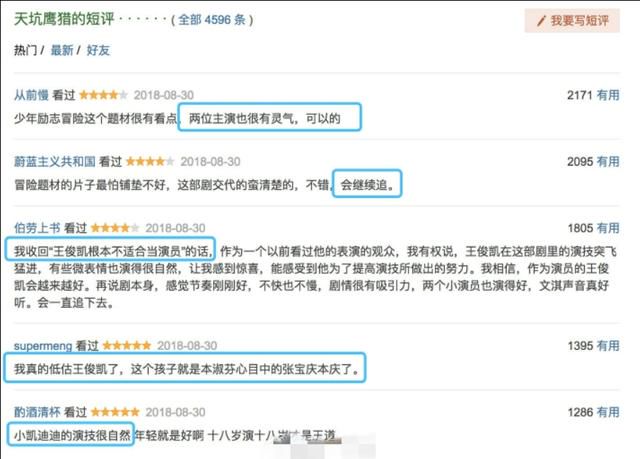Open user 从前慢's profile

click(31, 95)
